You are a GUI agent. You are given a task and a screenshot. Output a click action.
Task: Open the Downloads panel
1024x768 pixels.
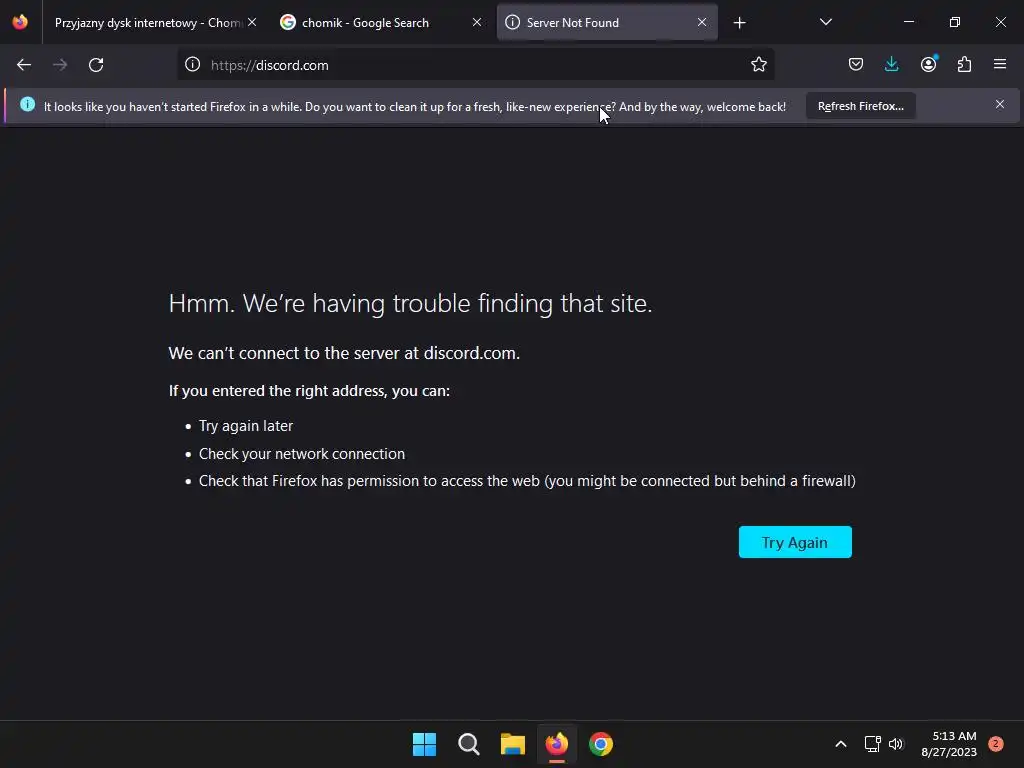tap(891, 65)
